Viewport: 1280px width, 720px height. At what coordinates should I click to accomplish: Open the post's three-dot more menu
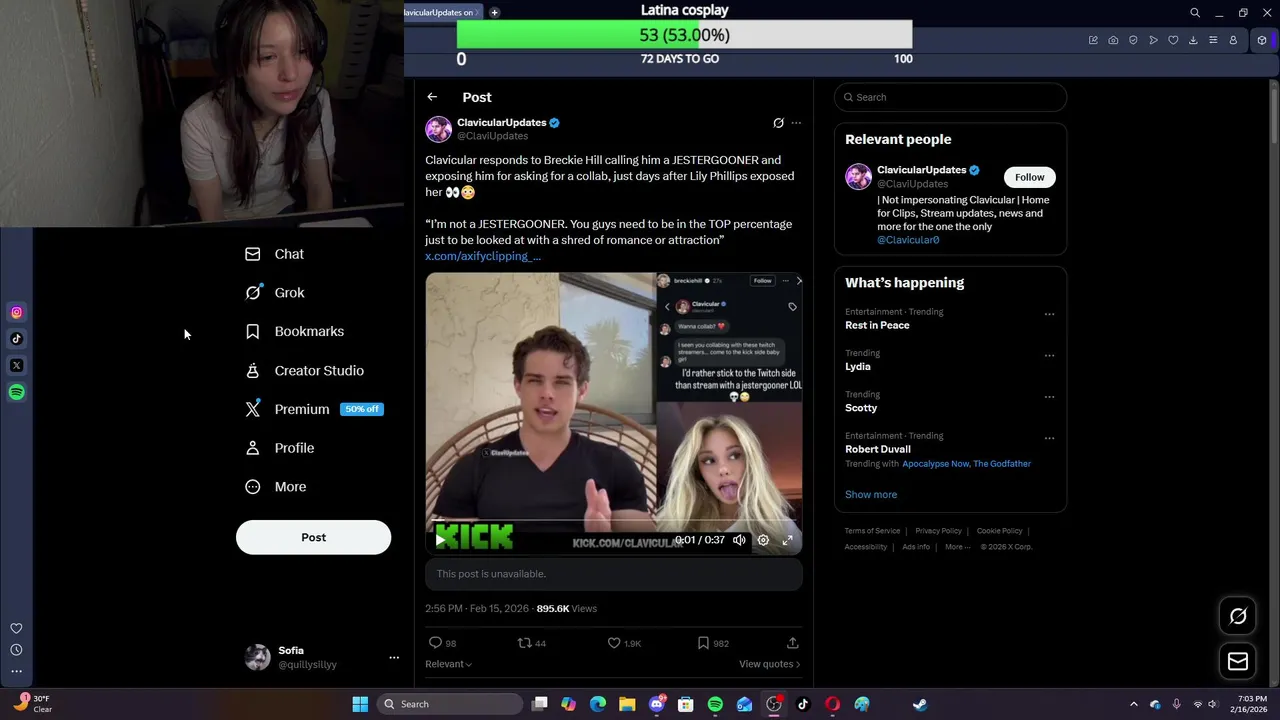(796, 123)
